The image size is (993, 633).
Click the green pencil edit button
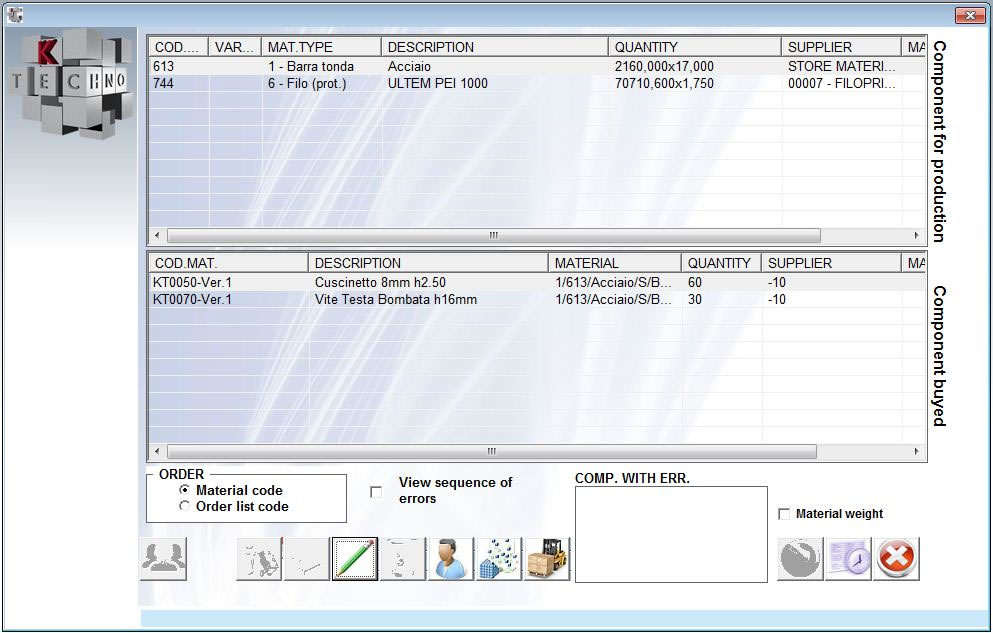[355, 559]
